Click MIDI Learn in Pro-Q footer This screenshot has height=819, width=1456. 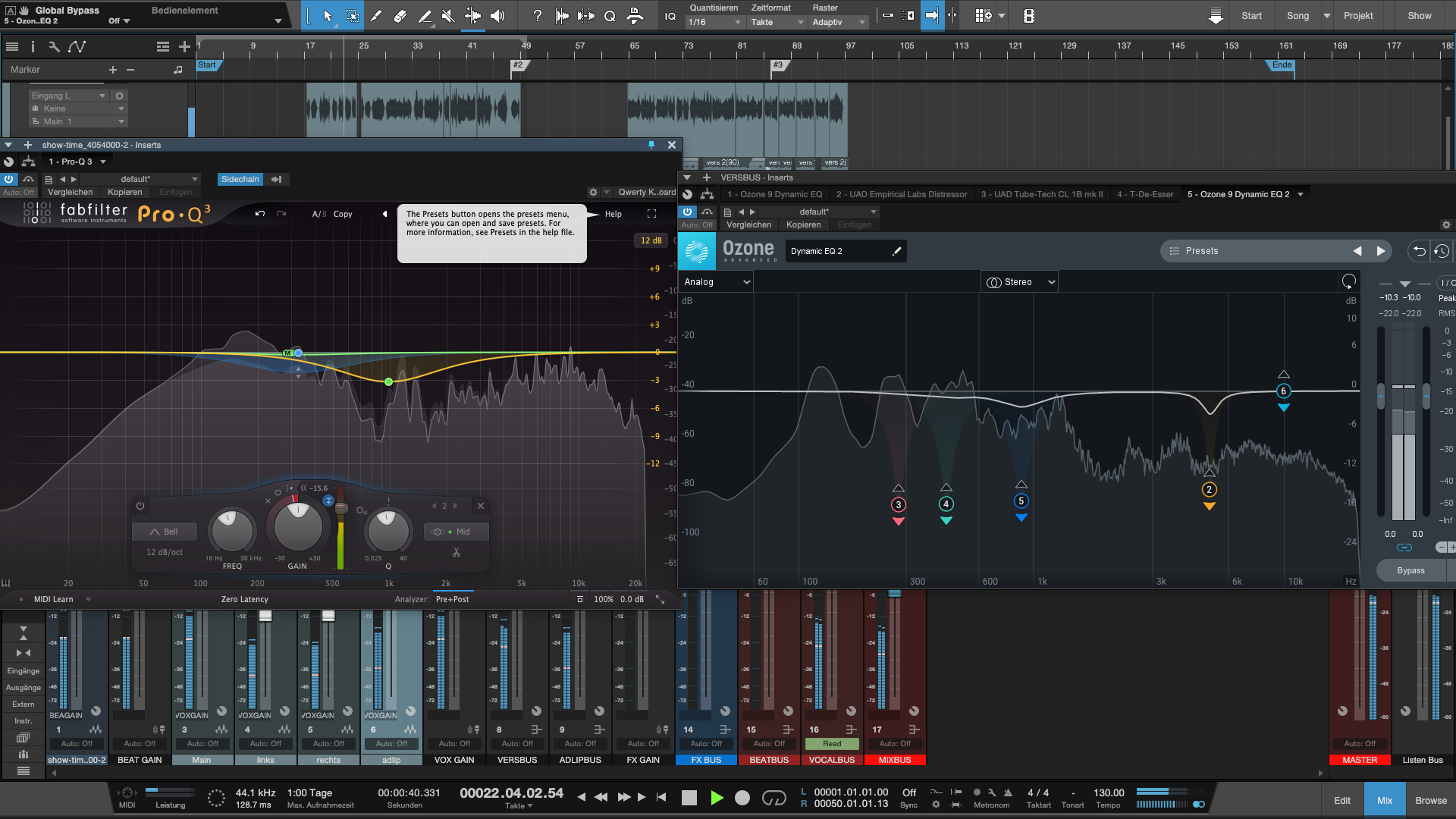(x=54, y=600)
